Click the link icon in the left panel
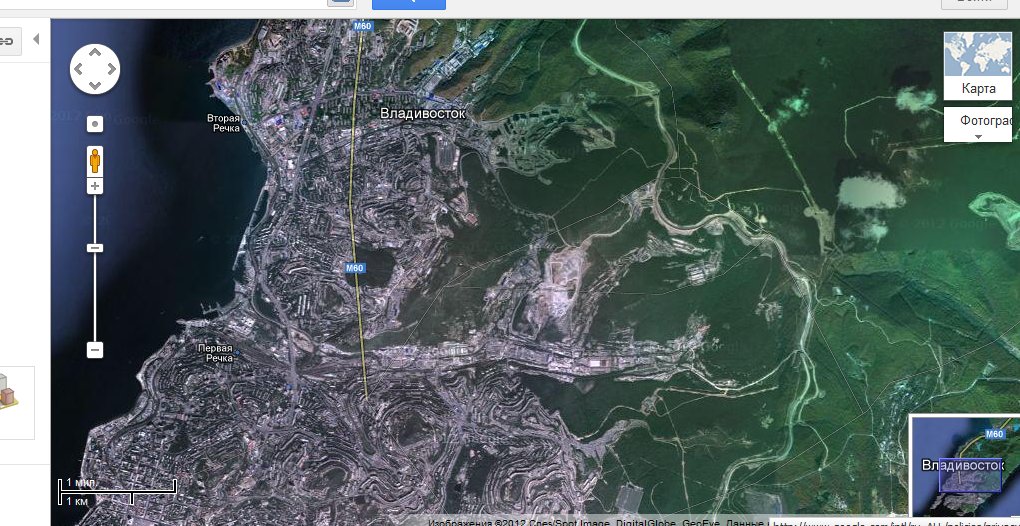Image resolution: width=1020 pixels, height=526 pixels. click(6, 40)
